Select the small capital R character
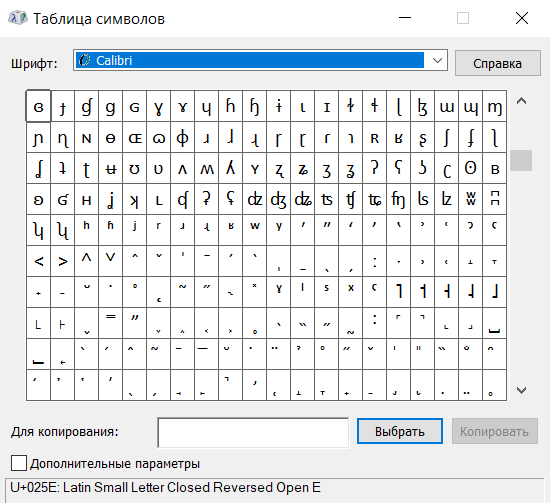This screenshot has width=550, height=503. pyautogui.click(x=375, y=137)
